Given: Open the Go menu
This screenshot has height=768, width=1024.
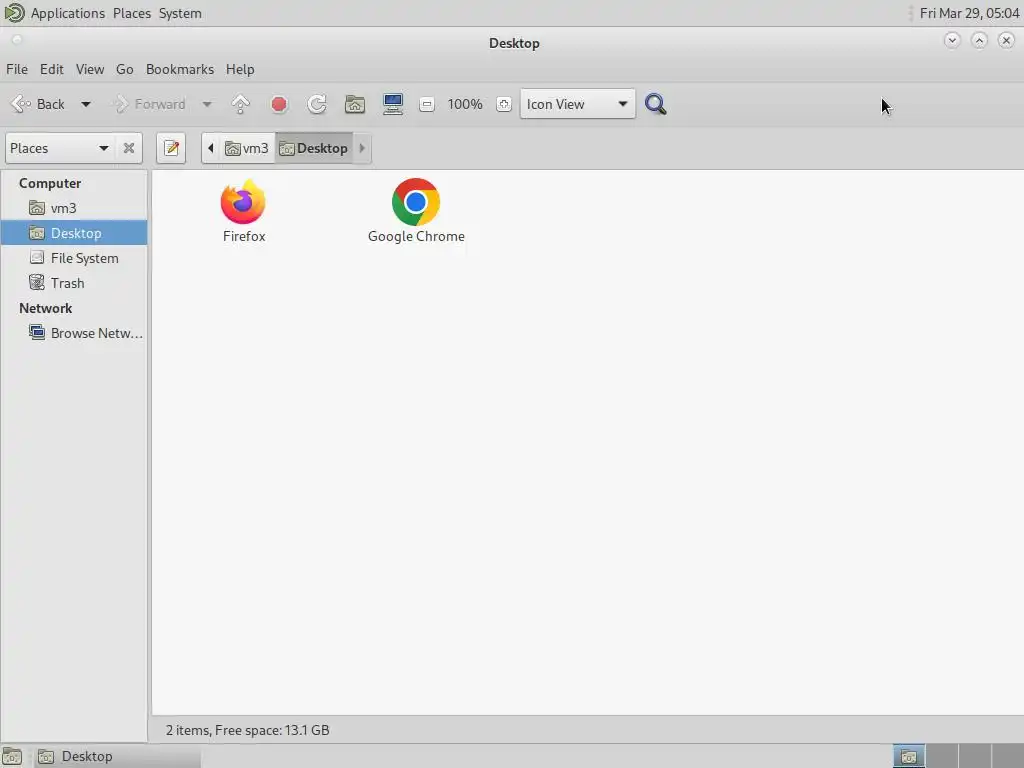Looking at the screenshot, I should [x=125, y=69].
